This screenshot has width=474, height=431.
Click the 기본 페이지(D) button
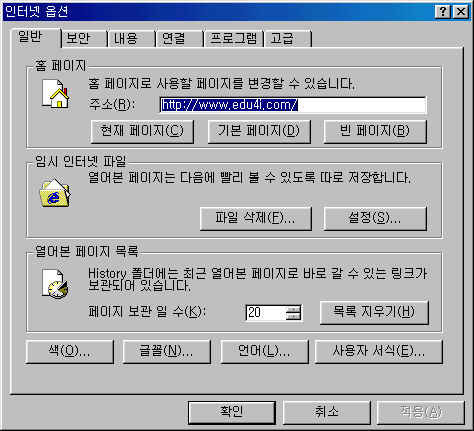click(259, 132)
